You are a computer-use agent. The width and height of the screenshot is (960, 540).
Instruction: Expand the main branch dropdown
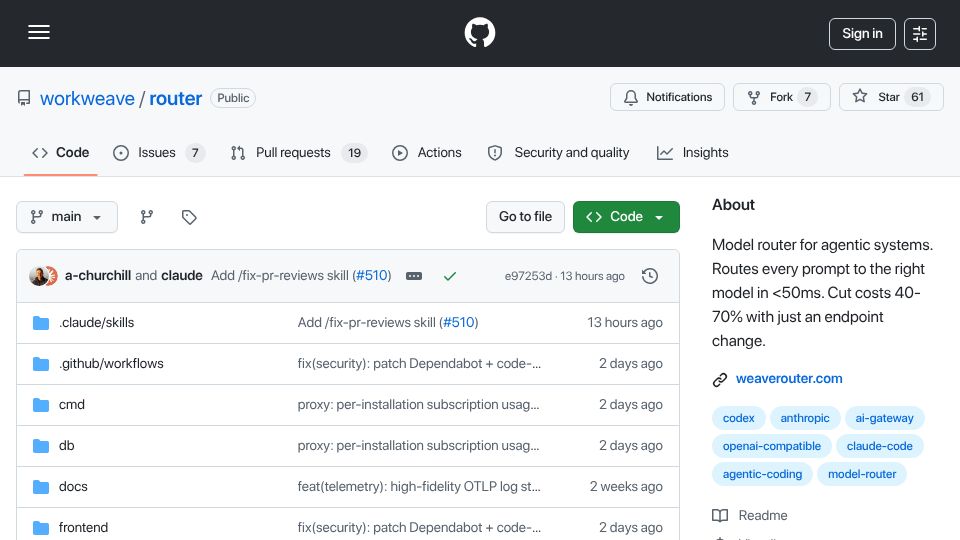point(67,217)
